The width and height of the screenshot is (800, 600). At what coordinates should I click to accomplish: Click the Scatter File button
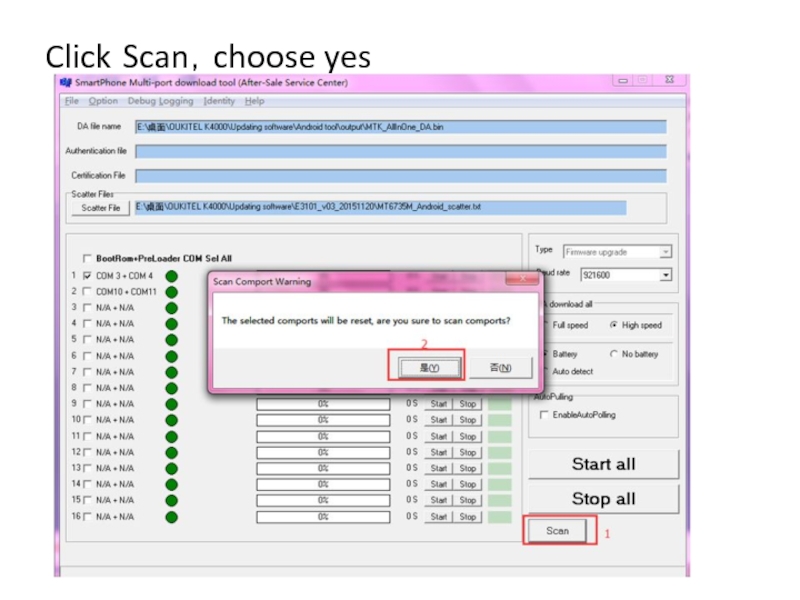101,208
